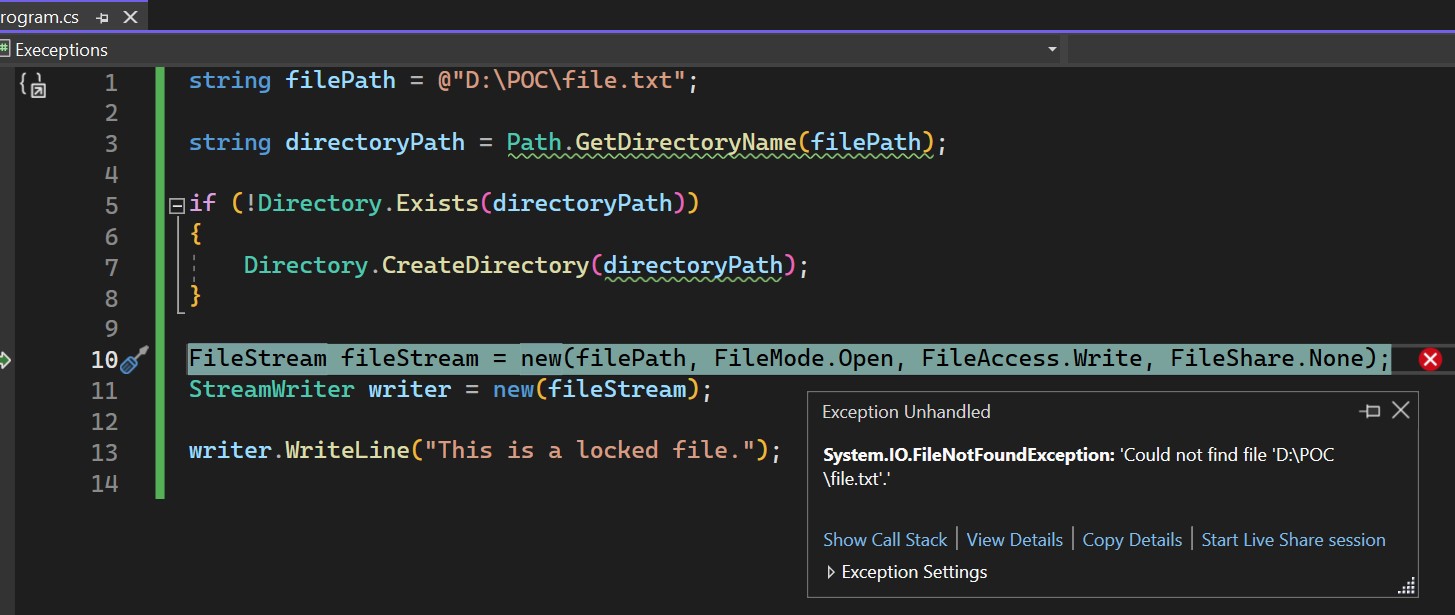Expand the Exception Settings section
This screenshot has height=615, width=1455.
pyautogui.click(x=830, y=572)
